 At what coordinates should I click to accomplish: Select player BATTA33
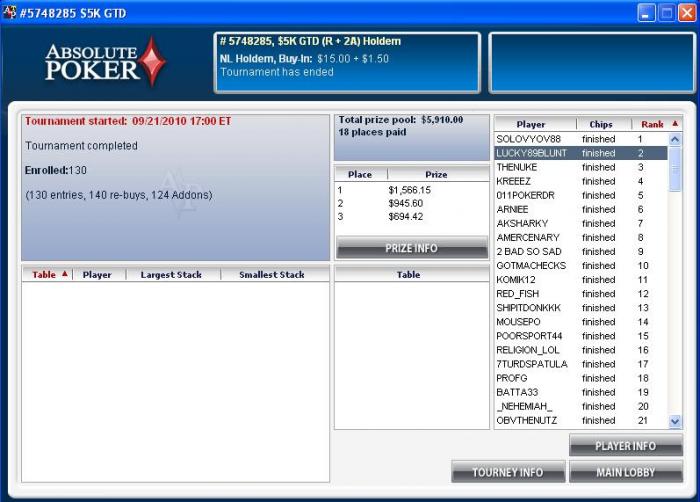coord(581,392)
